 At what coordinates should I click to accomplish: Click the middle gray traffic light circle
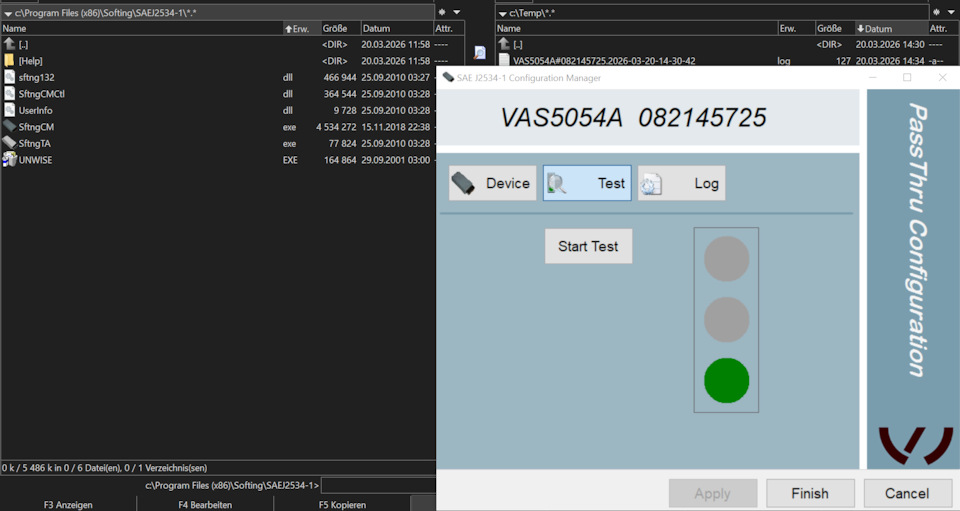726,319
